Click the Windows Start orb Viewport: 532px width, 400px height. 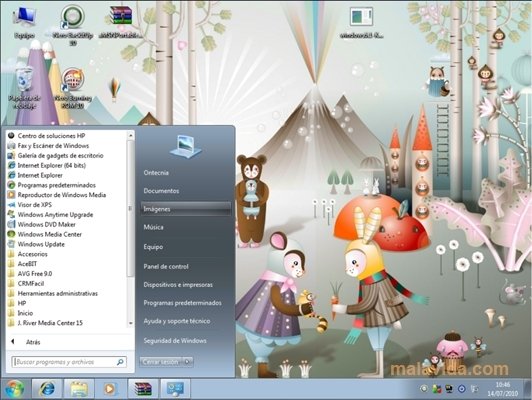[15, 389]
